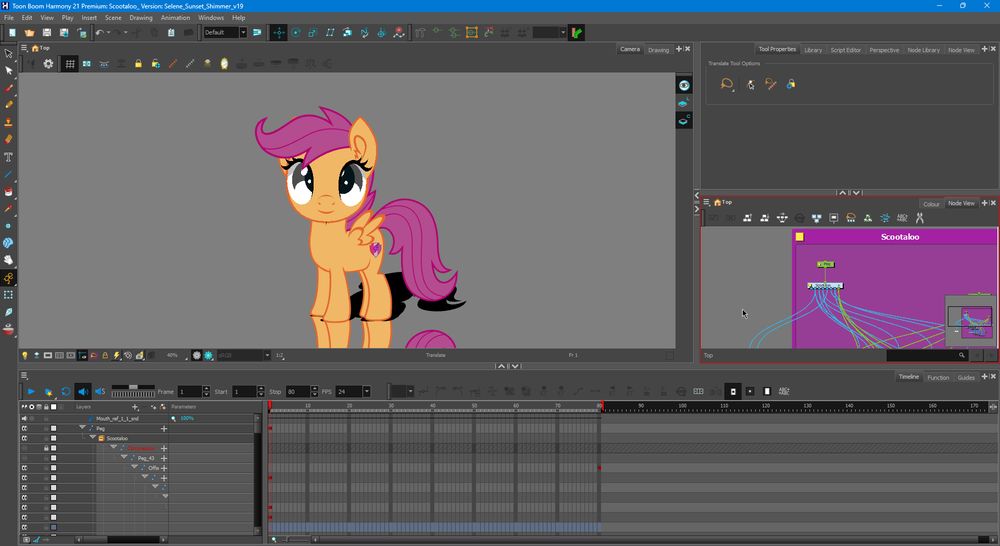The height and width of the screenshot is (546, 1000).
Task: Click the Loop playback icon
Action: point(66,391)
